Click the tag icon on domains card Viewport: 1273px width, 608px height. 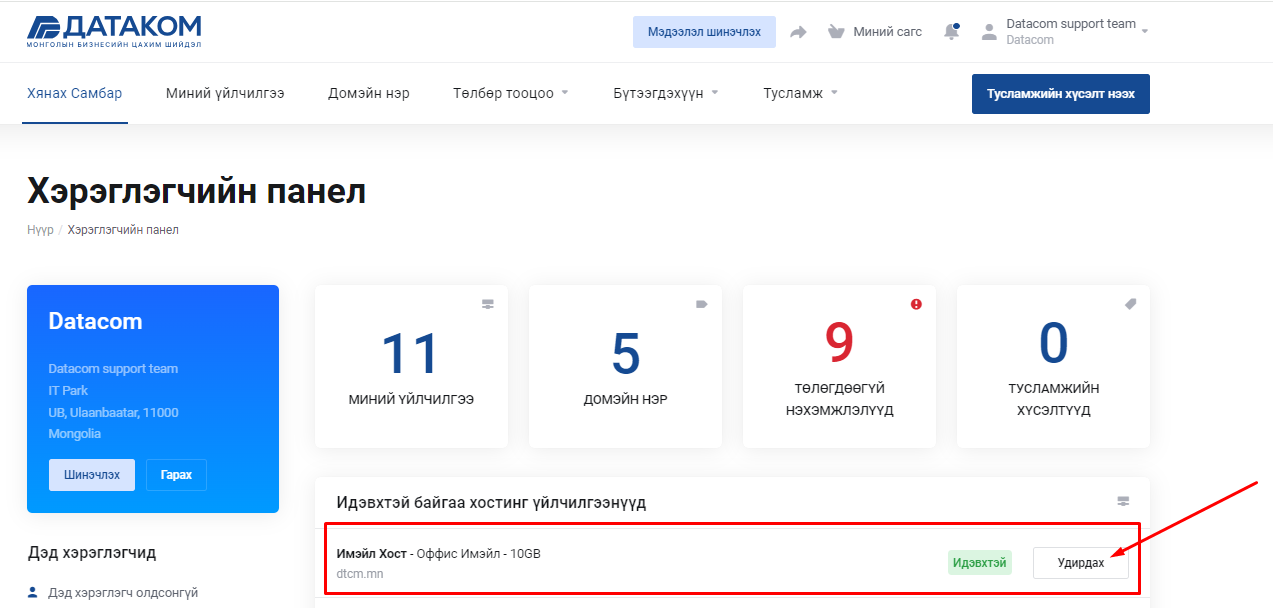702,304
